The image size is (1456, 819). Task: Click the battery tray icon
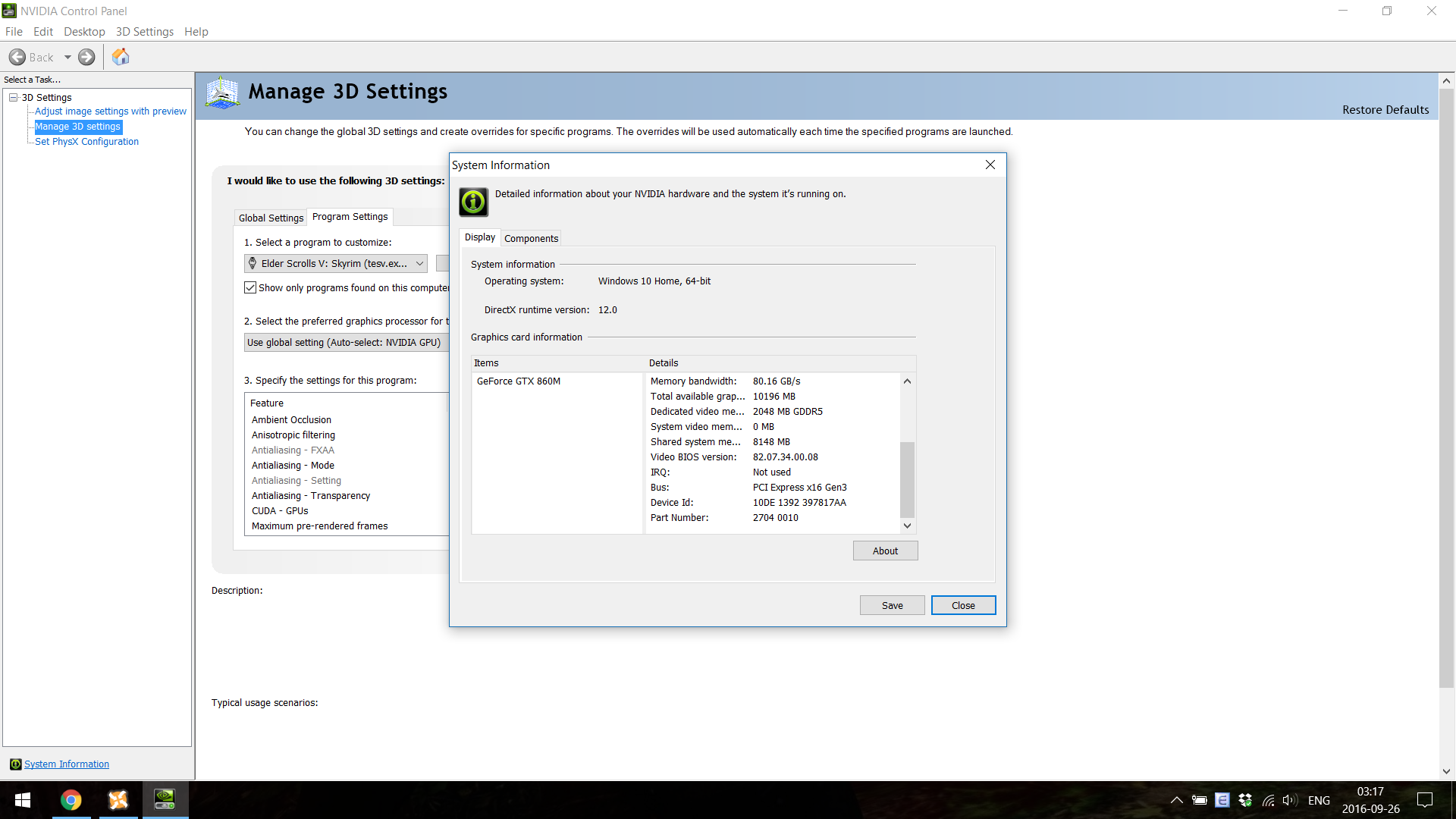tap(1199, 800)
